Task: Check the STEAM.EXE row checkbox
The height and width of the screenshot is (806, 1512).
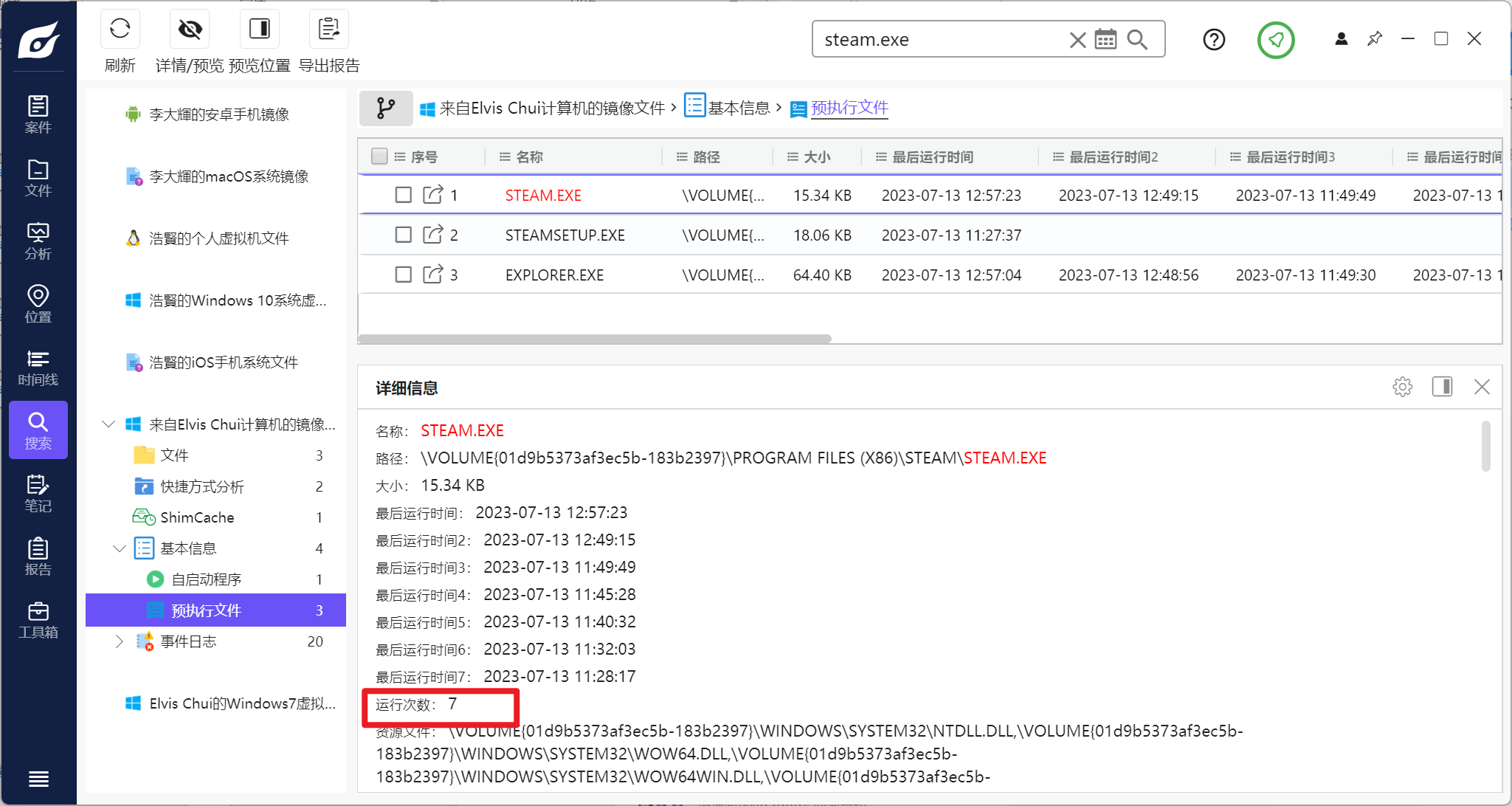Action: click(403, 195)
